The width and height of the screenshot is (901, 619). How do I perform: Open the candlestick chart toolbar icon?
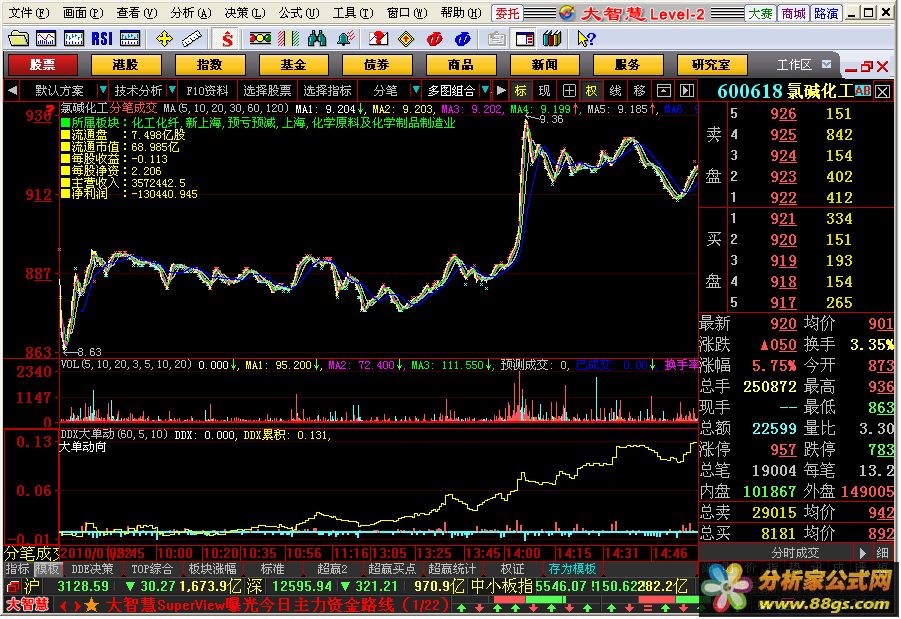pos(74,39)
